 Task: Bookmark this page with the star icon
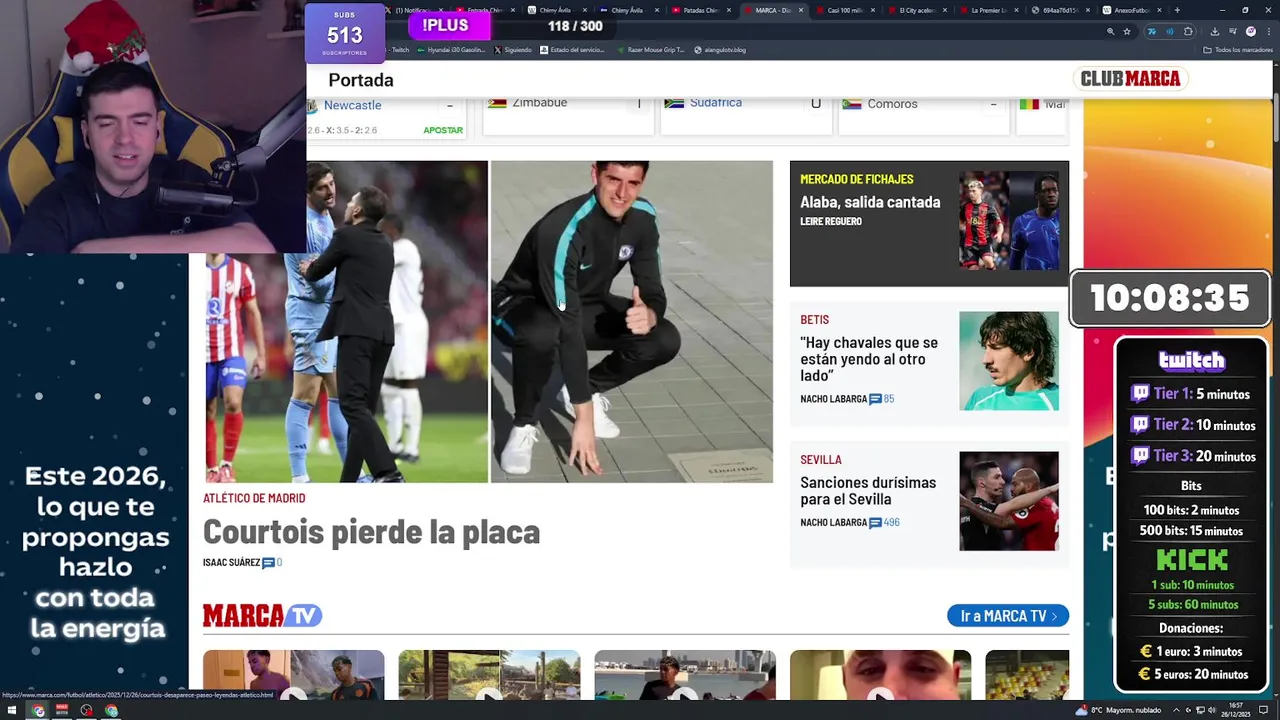coord(1127,31)
